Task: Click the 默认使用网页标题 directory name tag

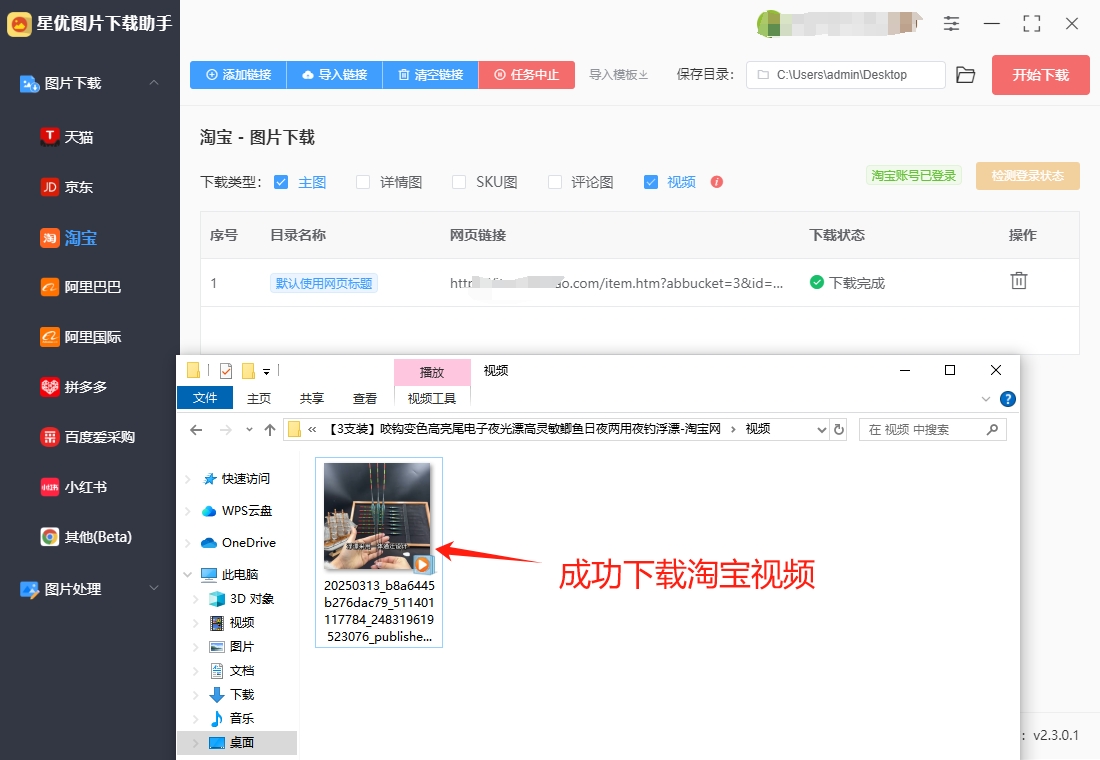Action: pyautogui.click(x=323, y=283)
